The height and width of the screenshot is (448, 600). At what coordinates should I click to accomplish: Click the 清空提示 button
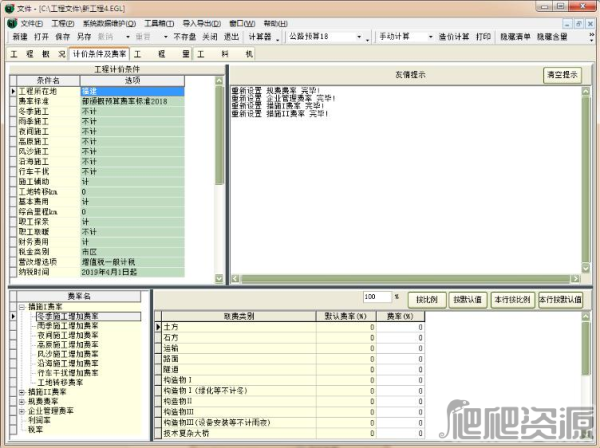coord(562,75)
